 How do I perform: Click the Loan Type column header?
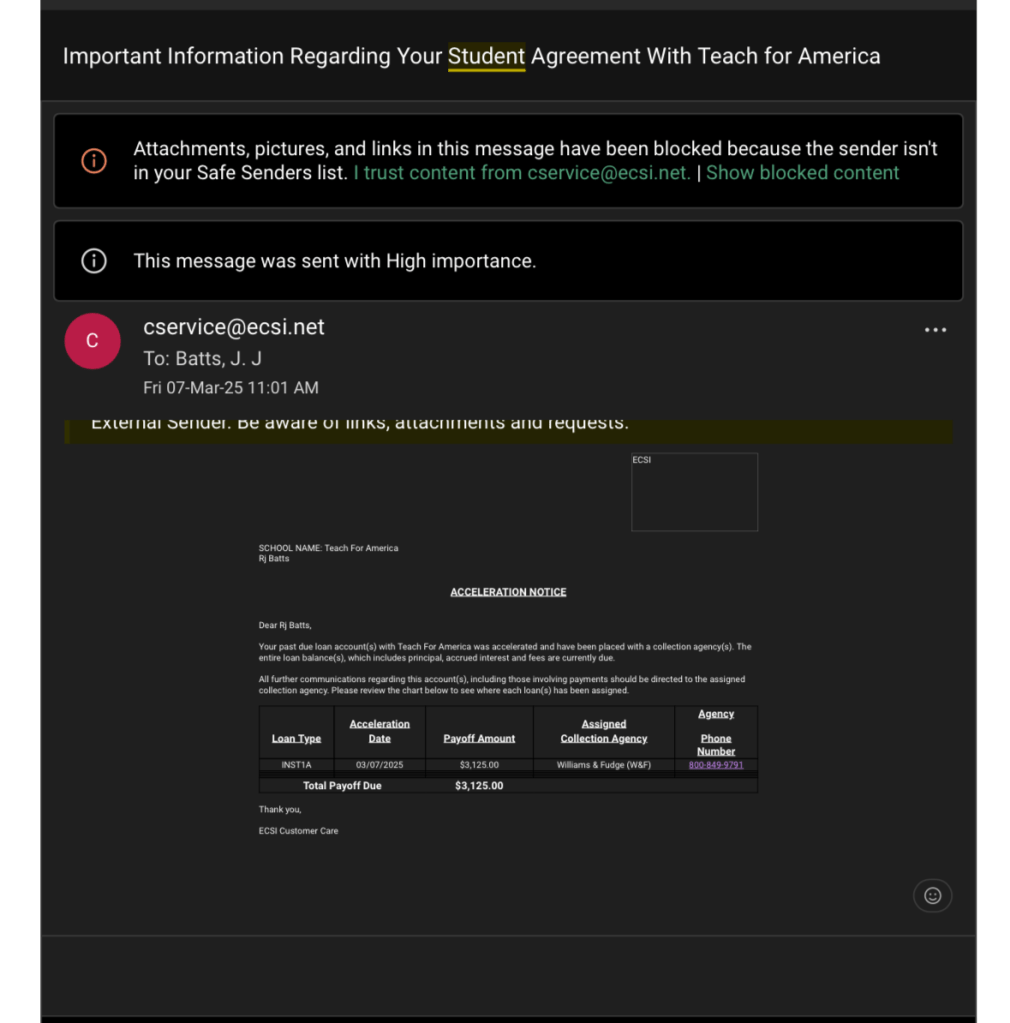point(296,738)
